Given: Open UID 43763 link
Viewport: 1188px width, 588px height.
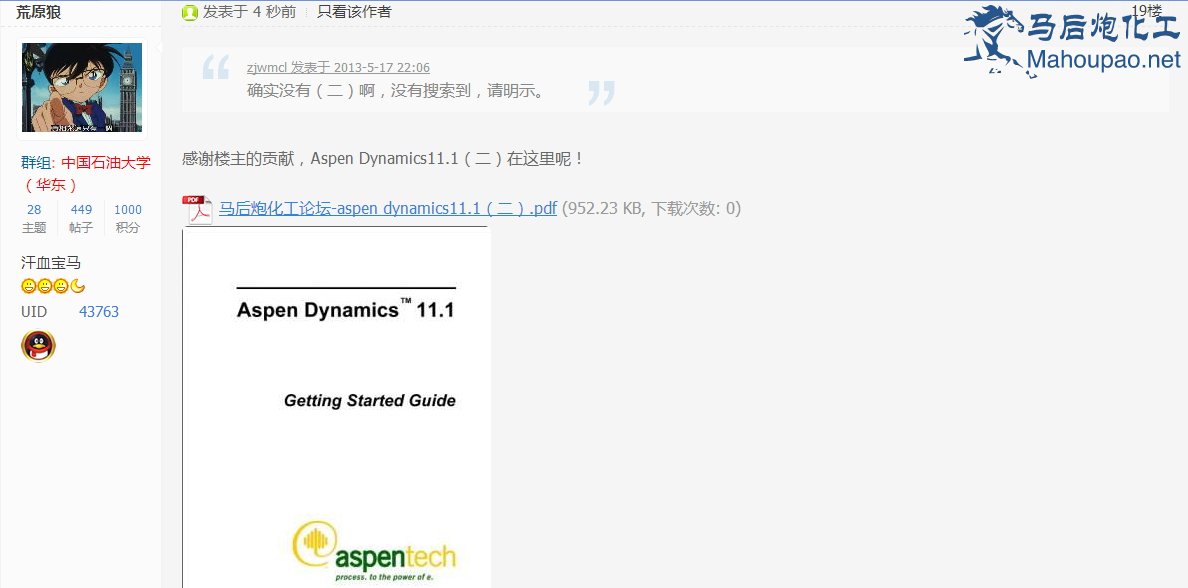Looking at the screenshot, I should 99,312.
